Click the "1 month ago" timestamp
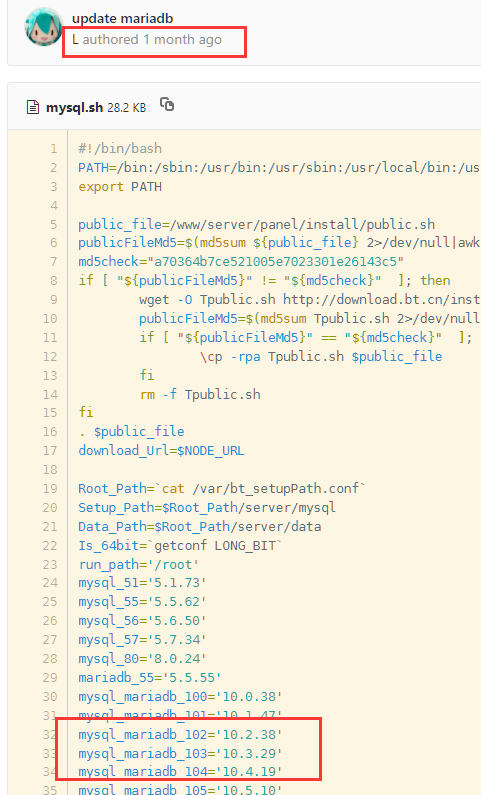Image resolution: width=481 pixels, height=795 pixels. [182, 40]
